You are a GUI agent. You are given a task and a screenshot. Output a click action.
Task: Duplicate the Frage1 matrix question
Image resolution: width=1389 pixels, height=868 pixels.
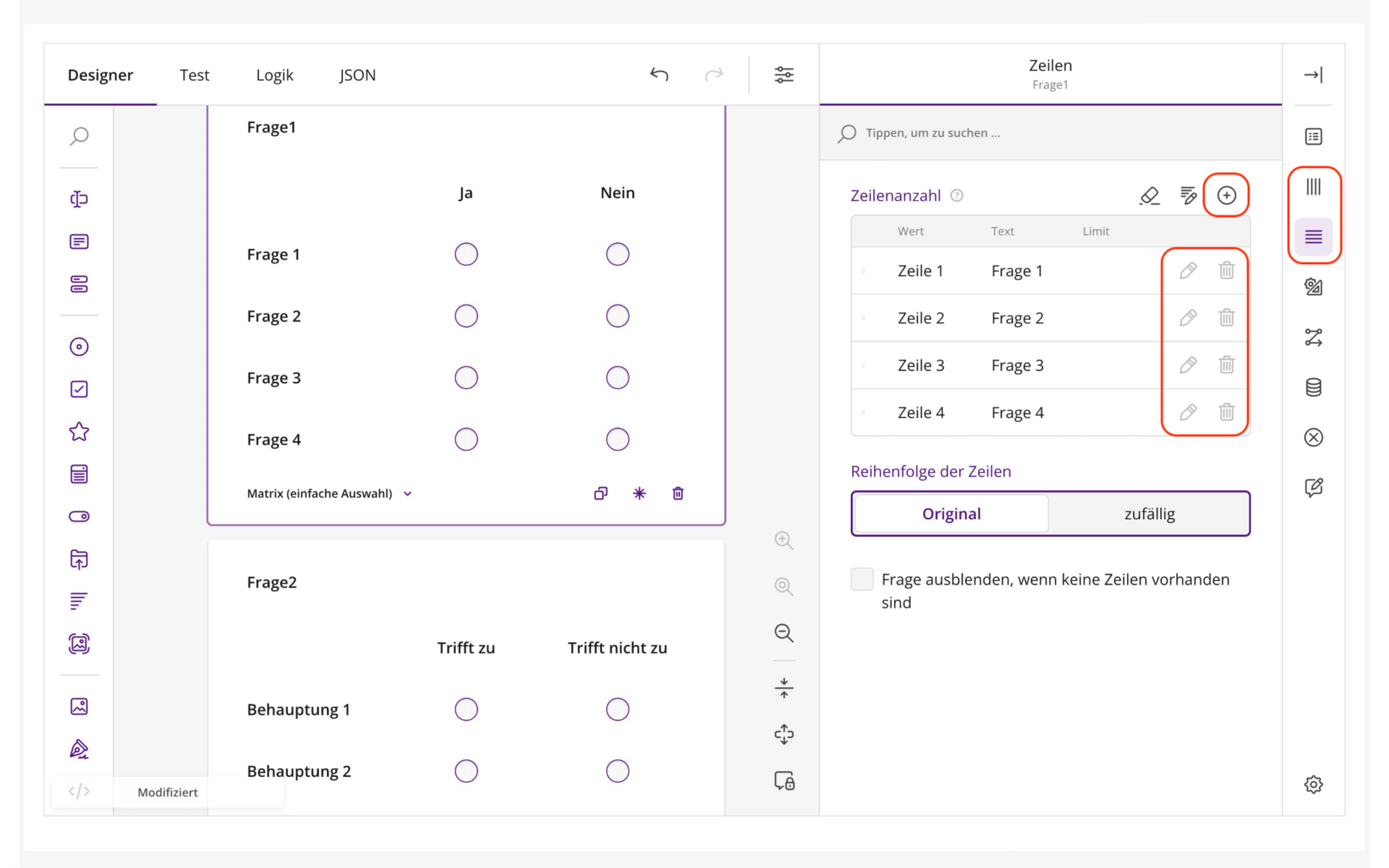(x=600, y=493)
